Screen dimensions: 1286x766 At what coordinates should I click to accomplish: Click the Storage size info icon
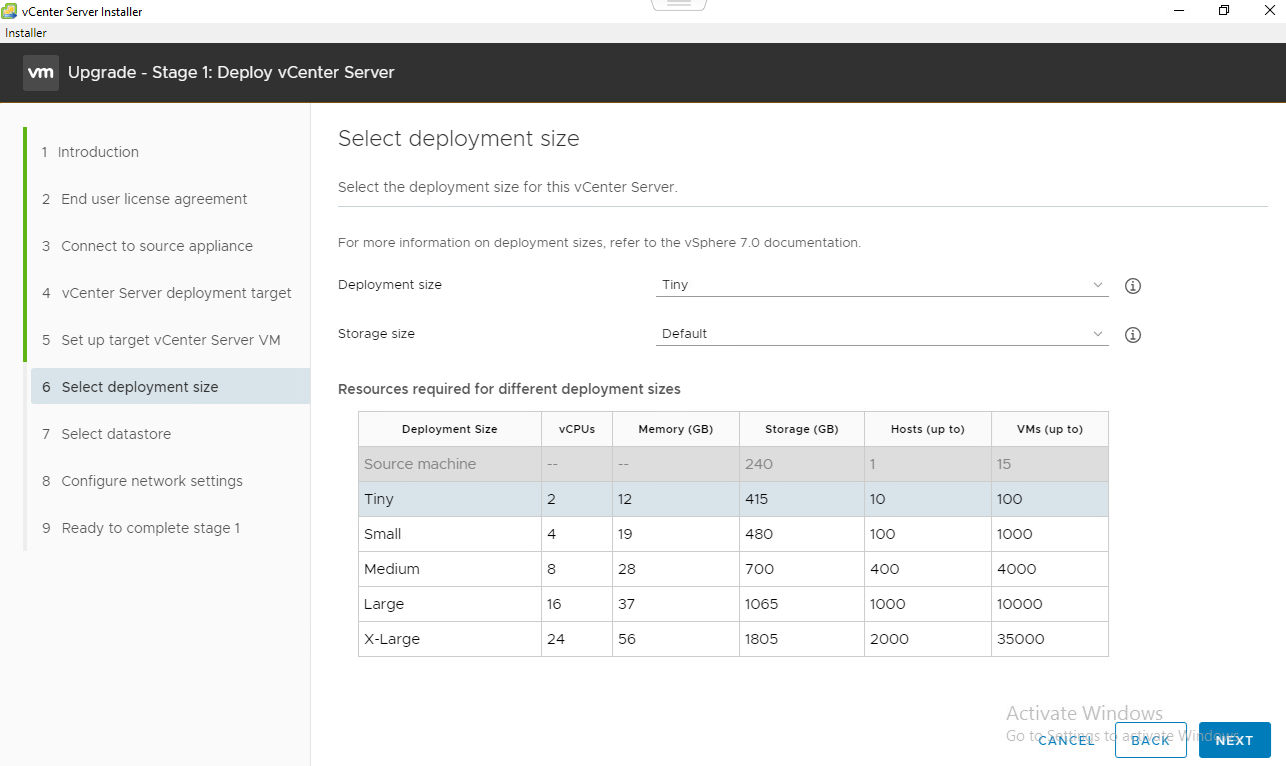tap(1133, 335)
